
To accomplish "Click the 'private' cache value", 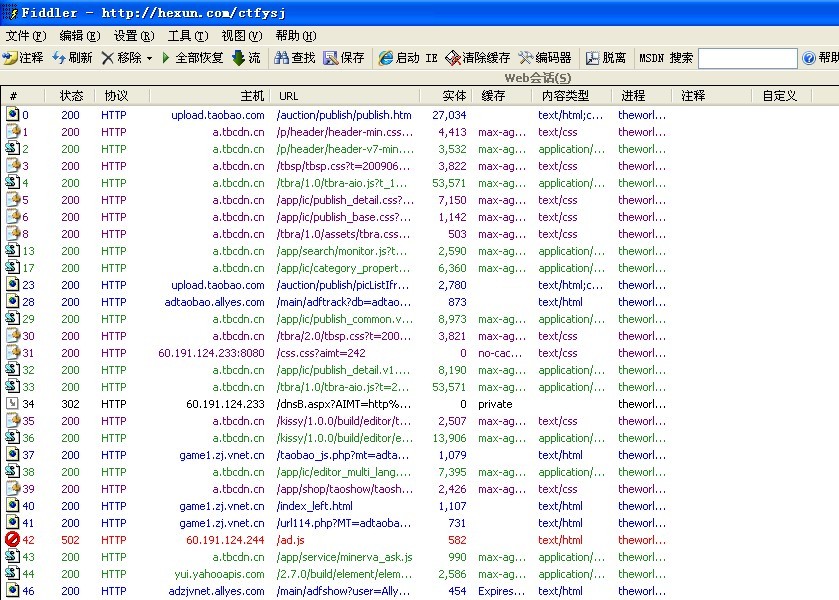I will [495, 404].
